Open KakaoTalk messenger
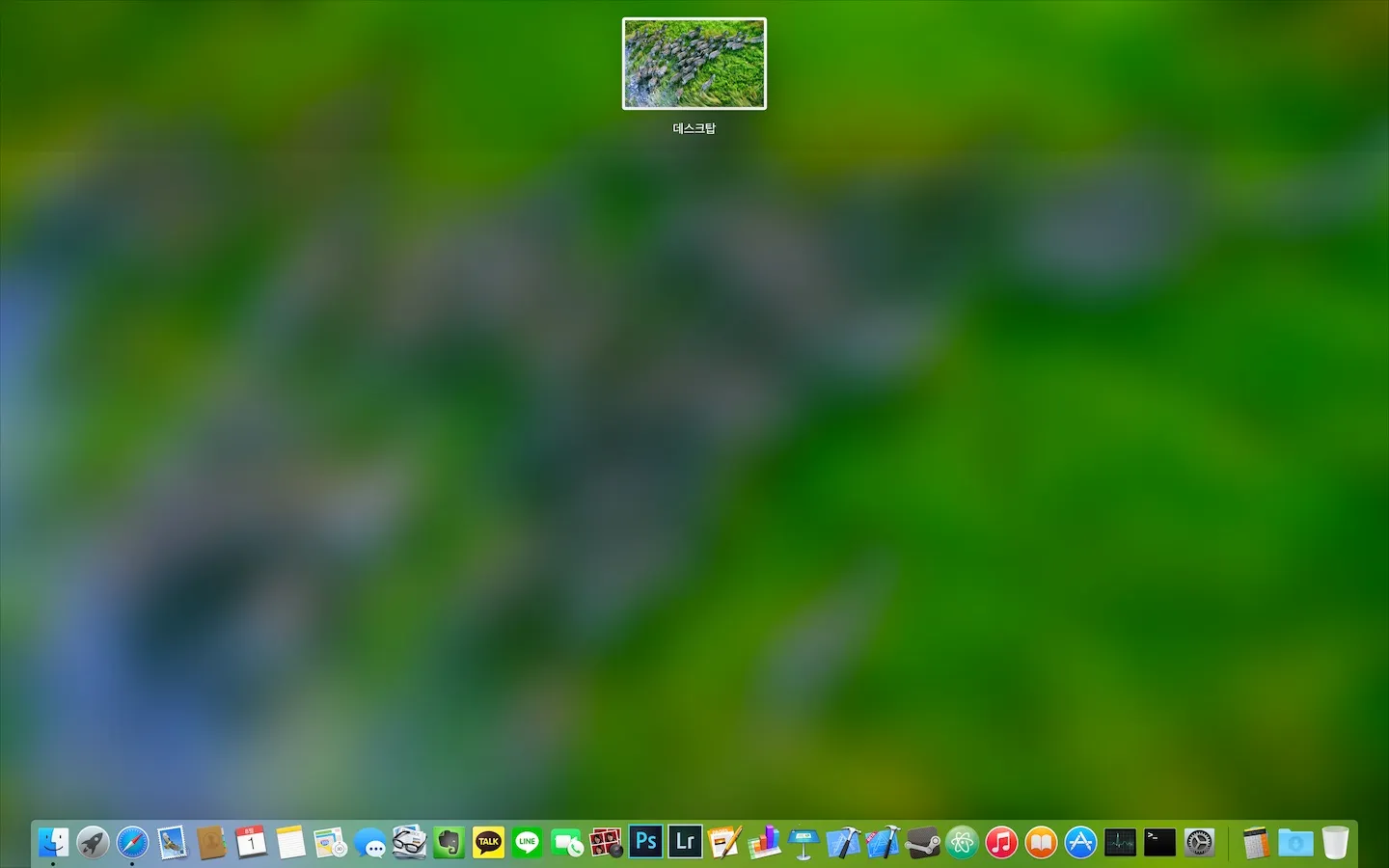Viewport: 1389px width, 868px height. click(x=488, y=842)
